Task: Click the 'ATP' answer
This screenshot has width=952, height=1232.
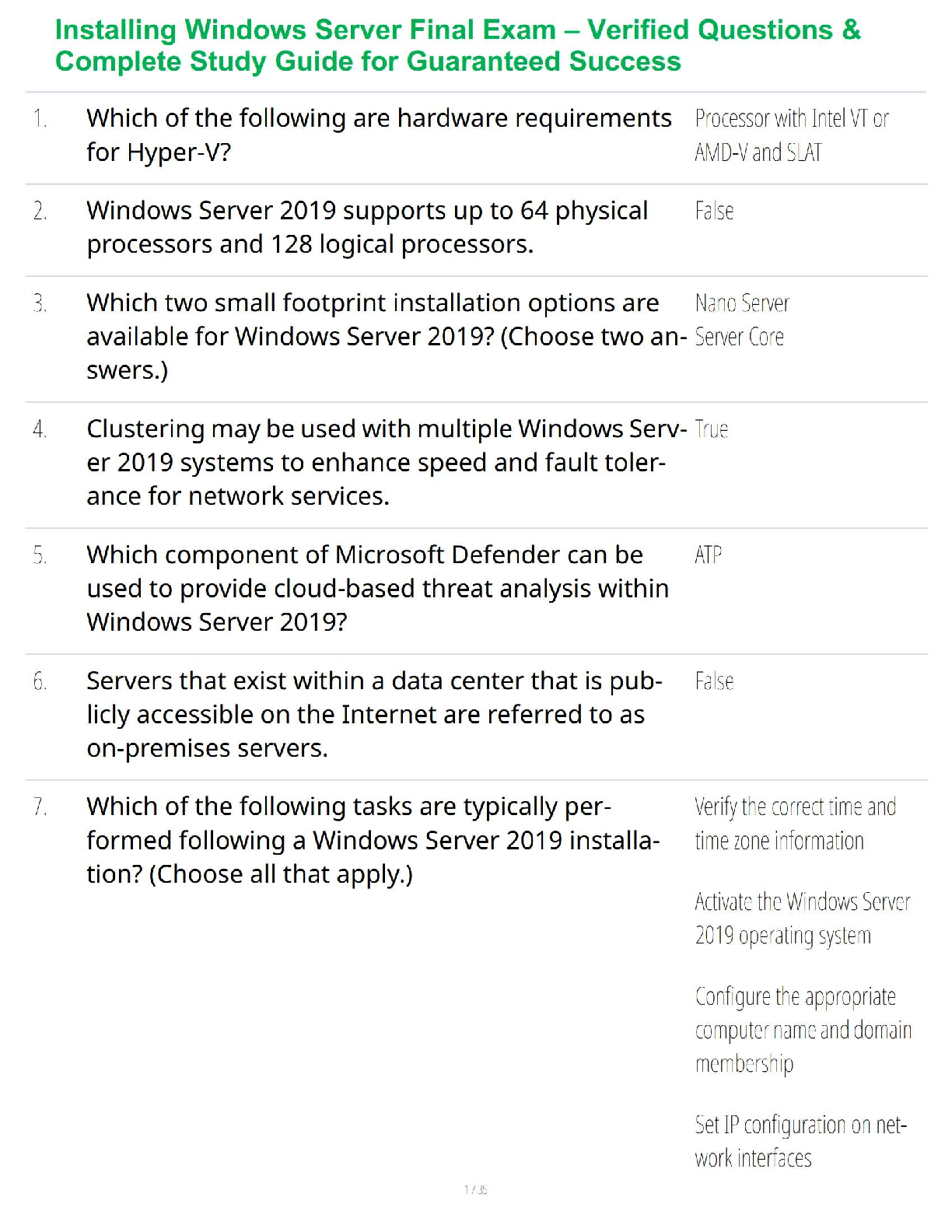Action: [x=708, y=555]
